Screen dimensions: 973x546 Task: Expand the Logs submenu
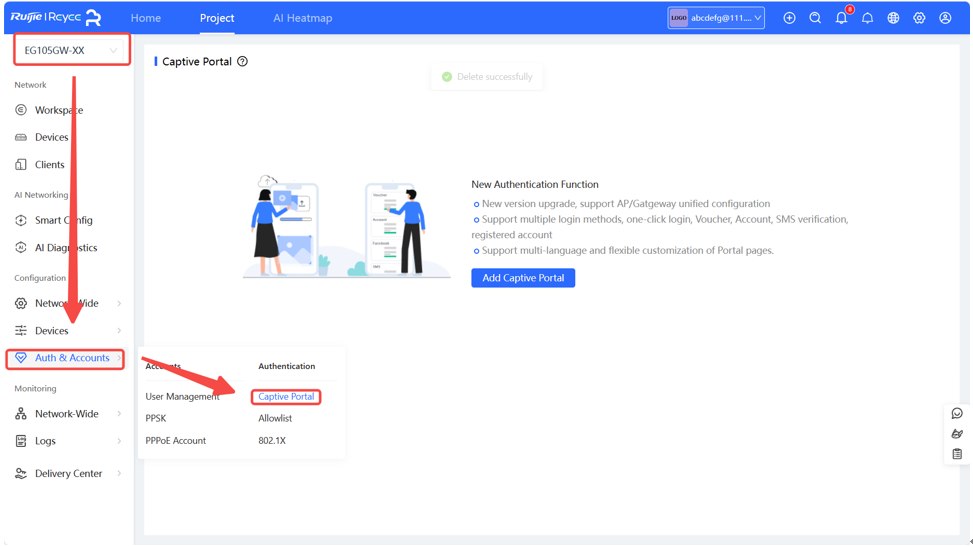click(x=66, y=441)
